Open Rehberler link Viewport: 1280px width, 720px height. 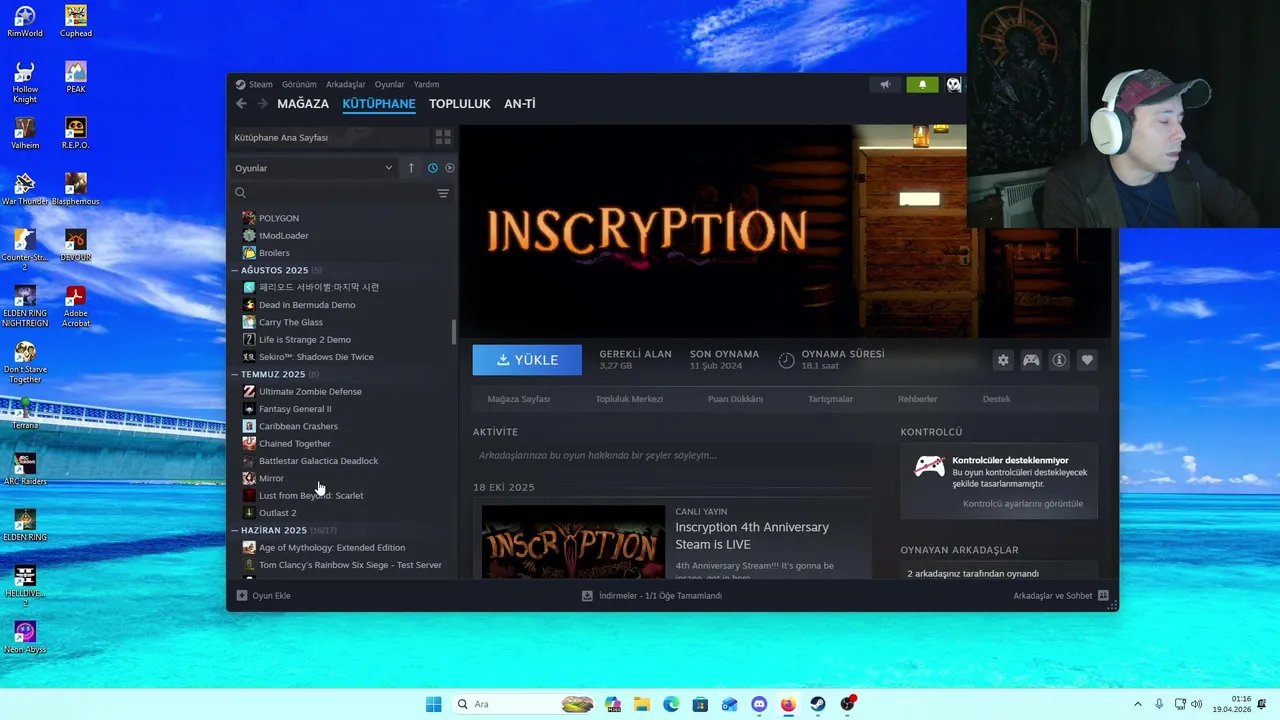pos(917,399)
